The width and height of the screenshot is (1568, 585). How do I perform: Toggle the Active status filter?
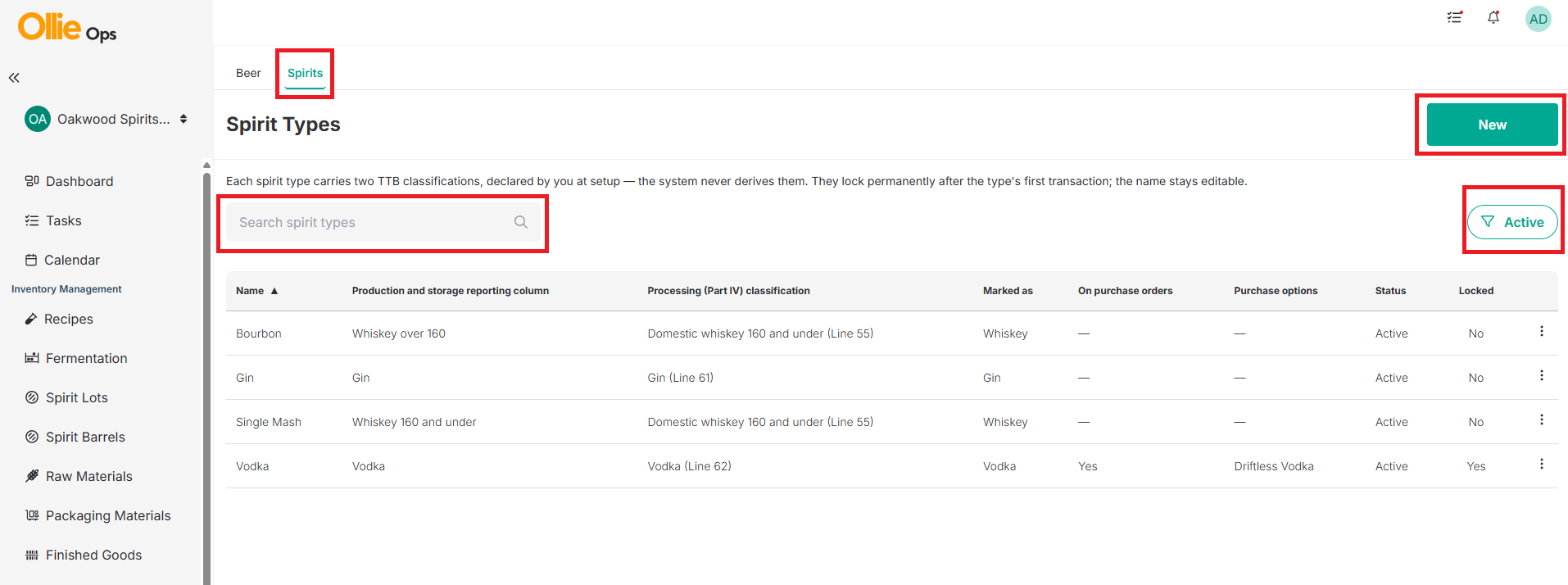(1512, 222)
